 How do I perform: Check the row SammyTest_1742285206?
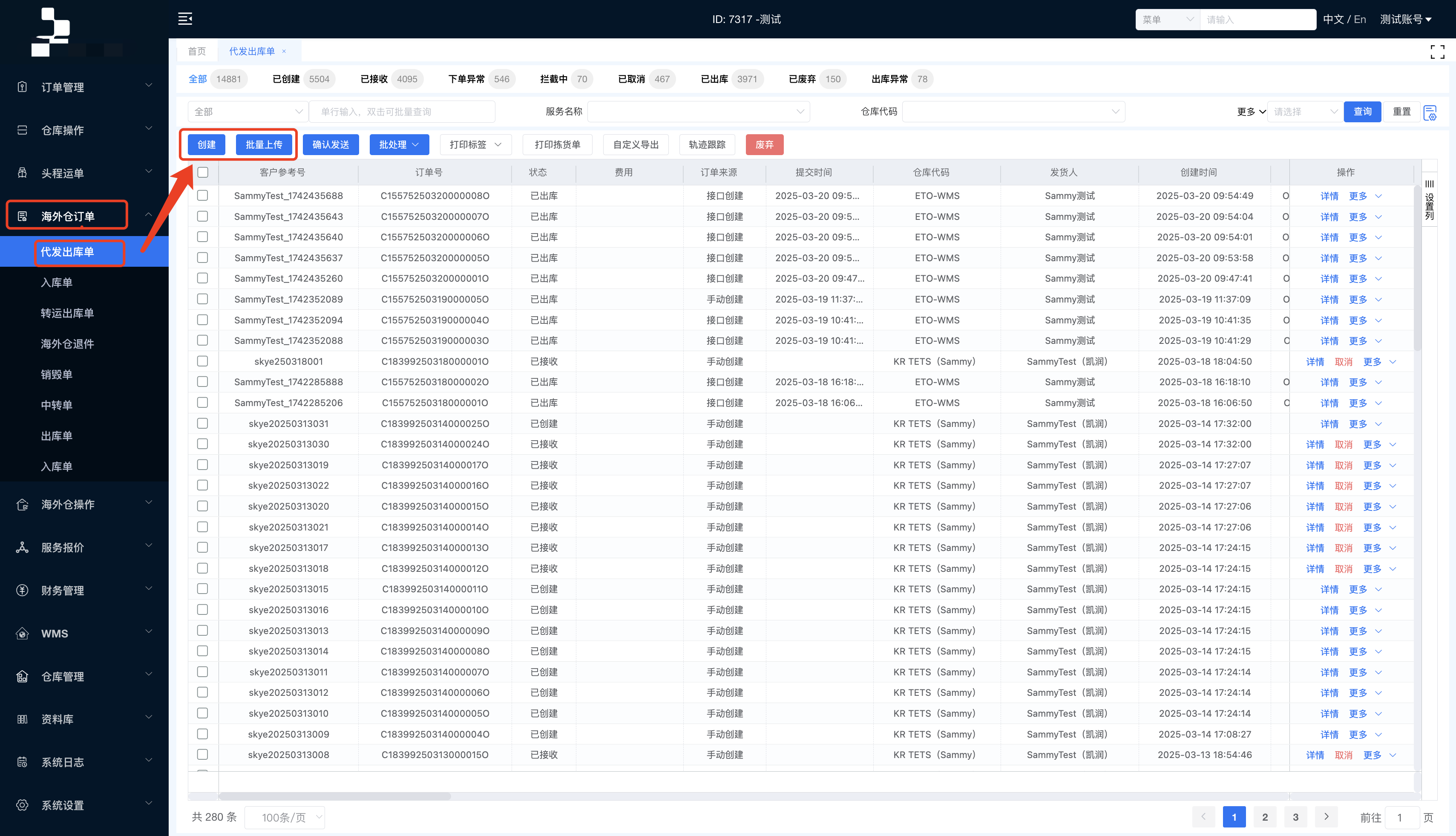pos(203,403)
